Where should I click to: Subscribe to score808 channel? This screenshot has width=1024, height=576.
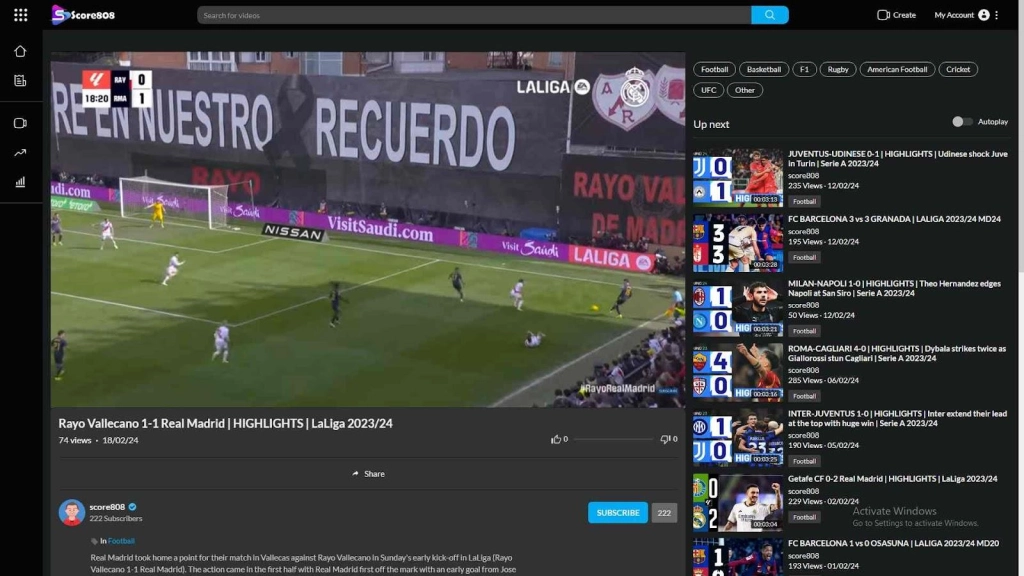pos(618,513)
